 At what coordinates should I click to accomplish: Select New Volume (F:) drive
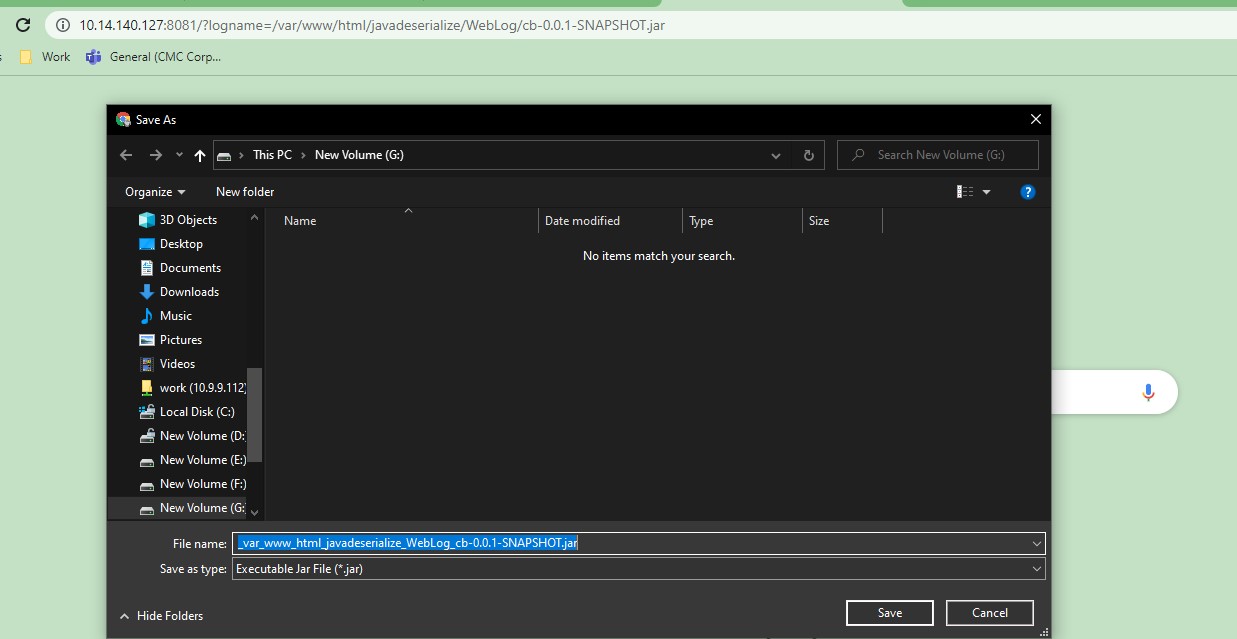point(192,484)
